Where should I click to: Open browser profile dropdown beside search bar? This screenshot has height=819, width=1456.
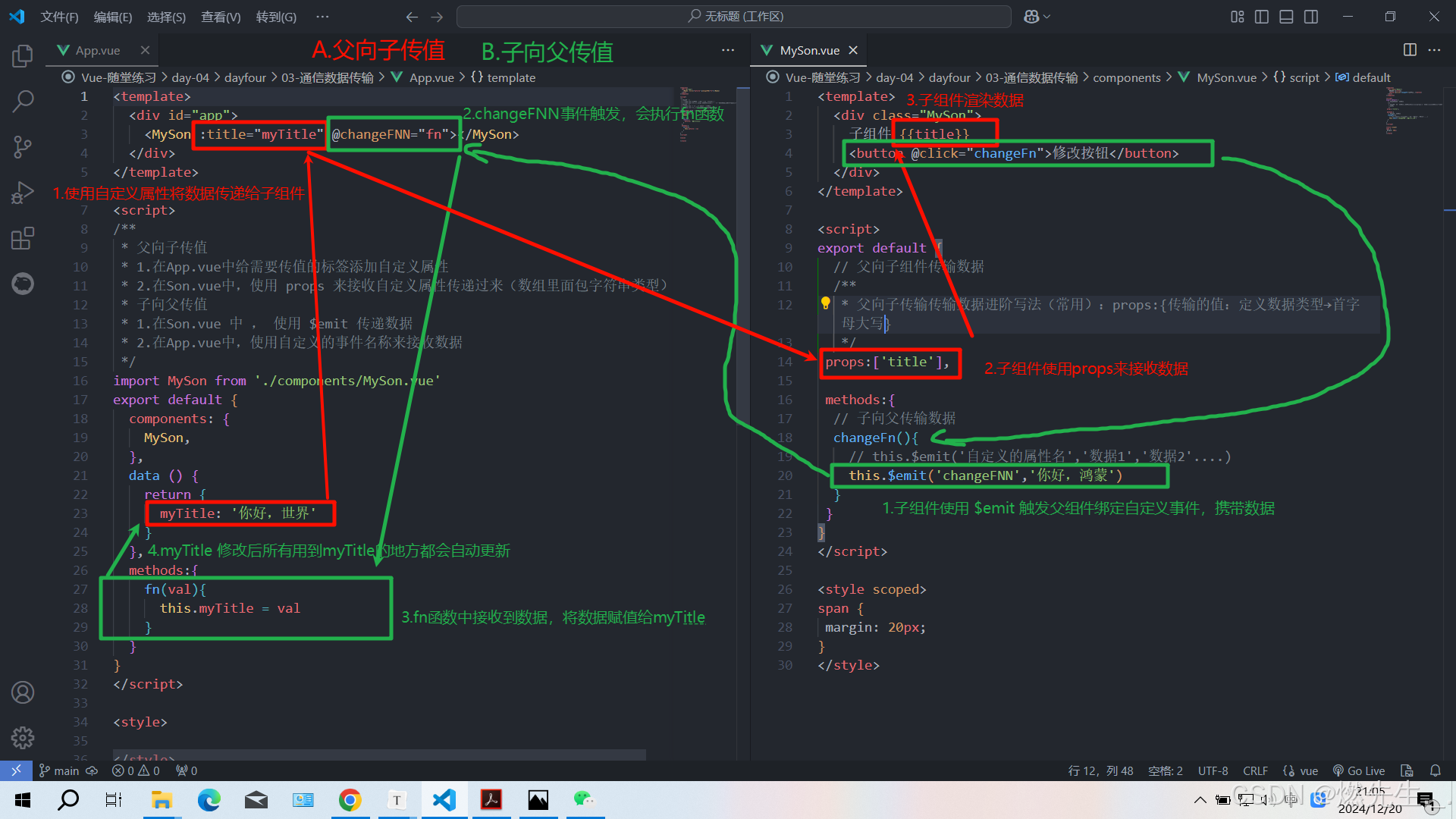click(1036, 16)
